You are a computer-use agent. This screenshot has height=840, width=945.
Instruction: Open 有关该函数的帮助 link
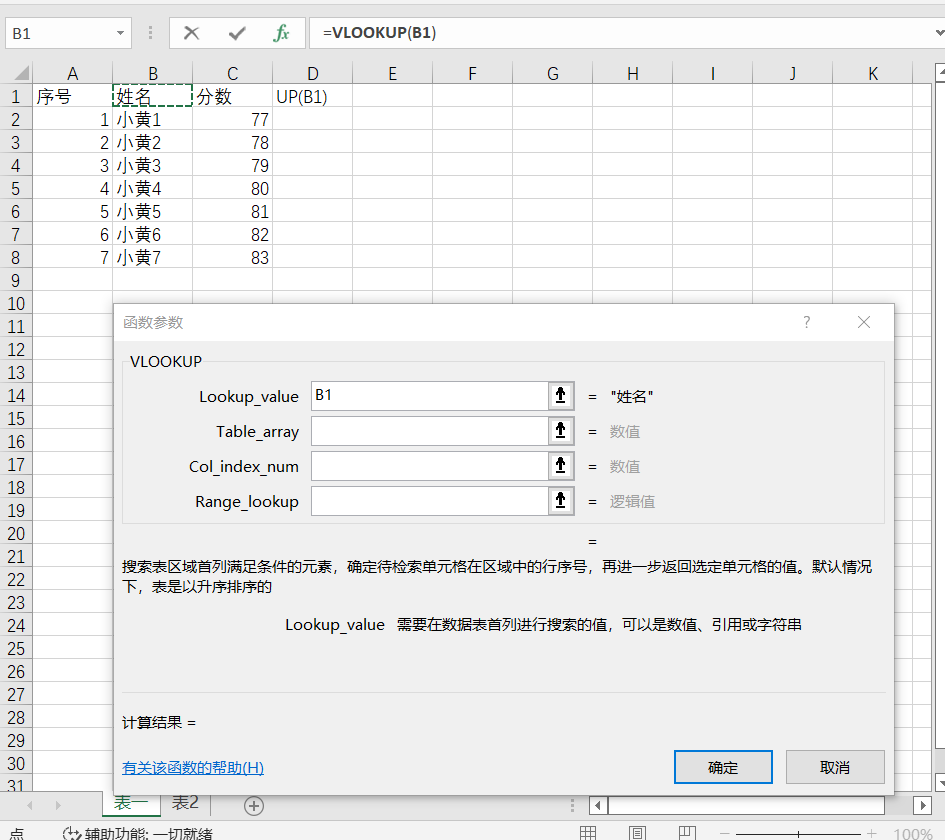[x=193, y=768]
